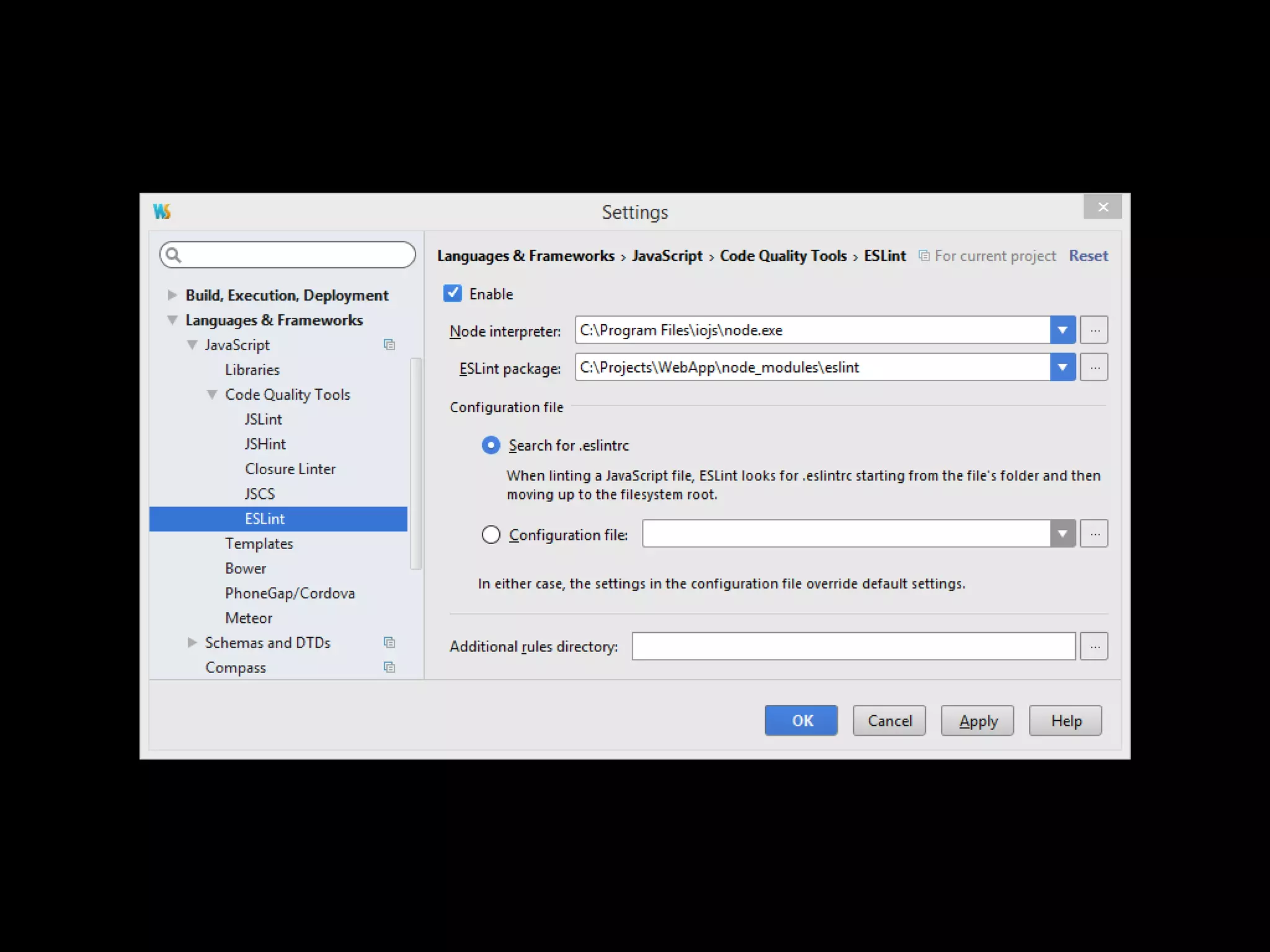This screenshot has width=1270, height=952.
Task: Click the WebStorm logo icon in title bar
Action: pos(162,211)
